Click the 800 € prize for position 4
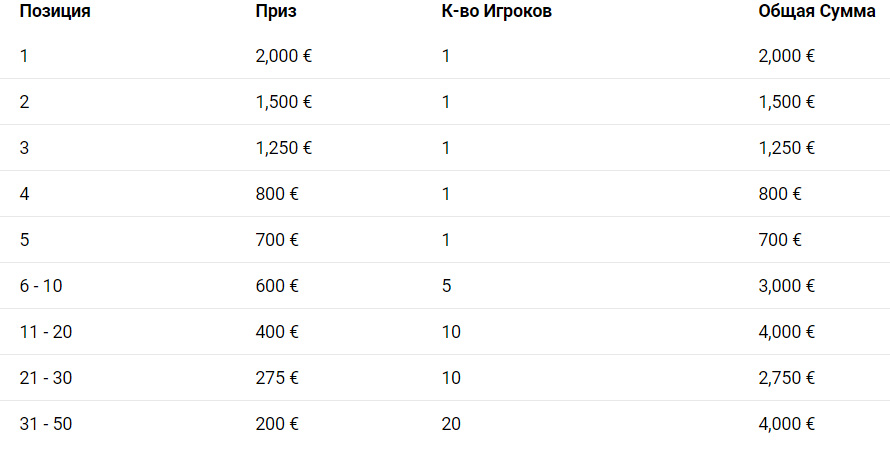The height and width of the screenshot is (457, 890). pos(277,194)
